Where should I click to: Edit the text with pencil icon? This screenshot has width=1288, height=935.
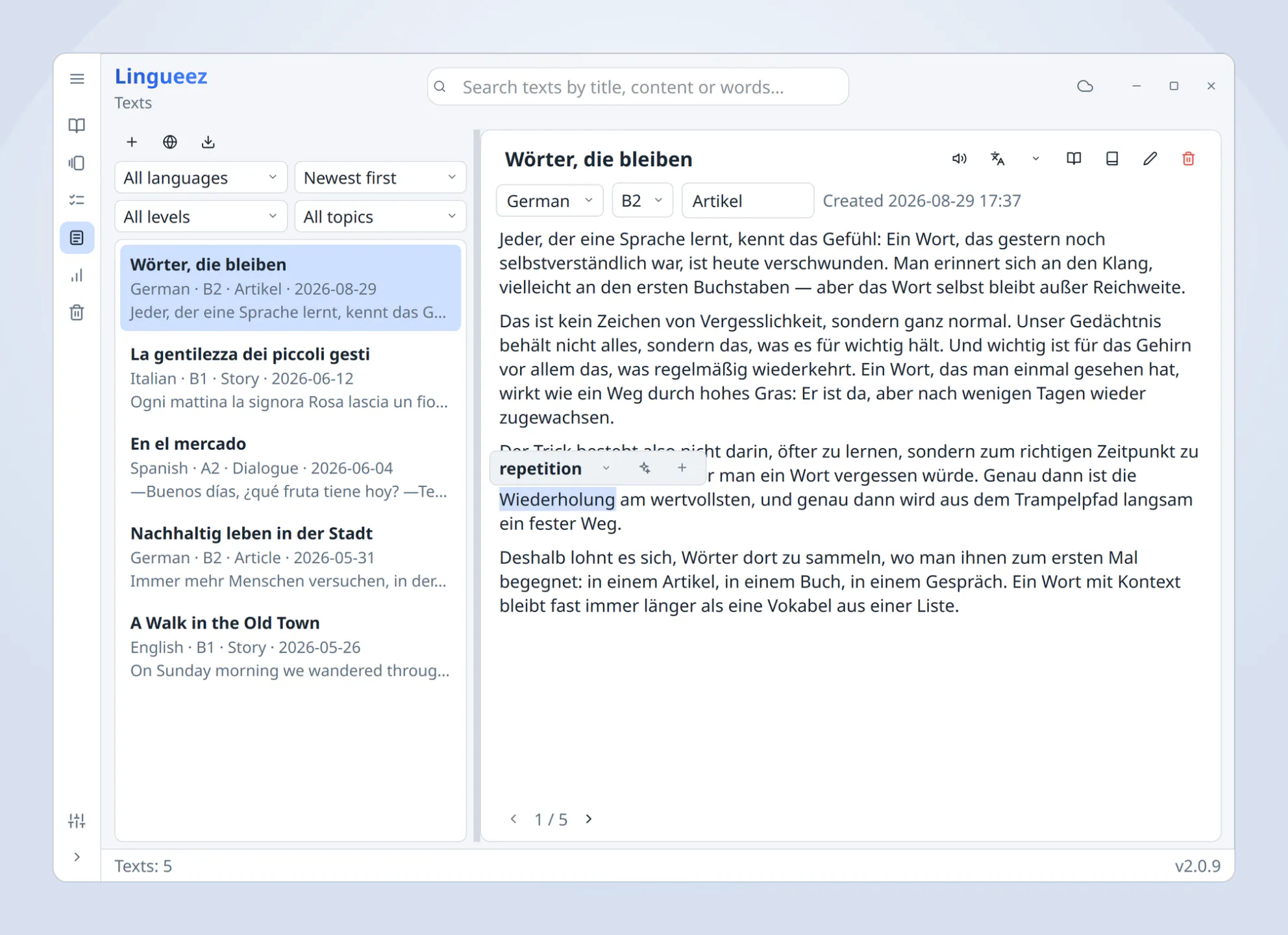pos(1150,159)
